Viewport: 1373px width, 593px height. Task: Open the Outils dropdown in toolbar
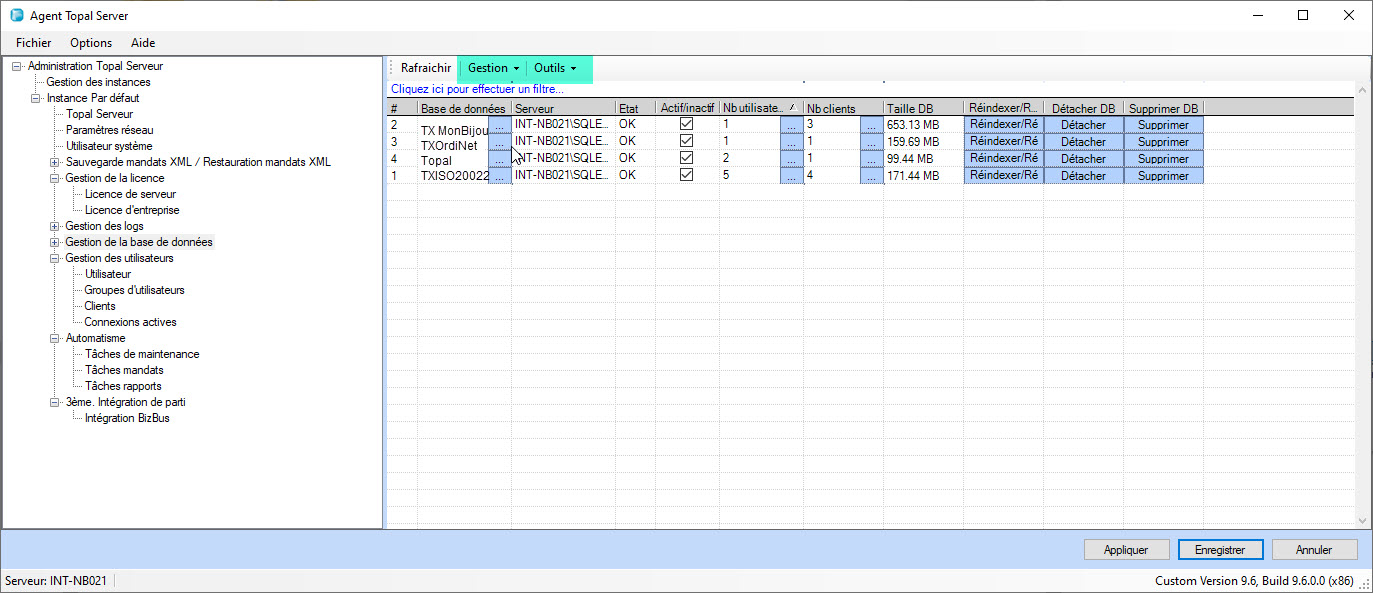point(555,68)
